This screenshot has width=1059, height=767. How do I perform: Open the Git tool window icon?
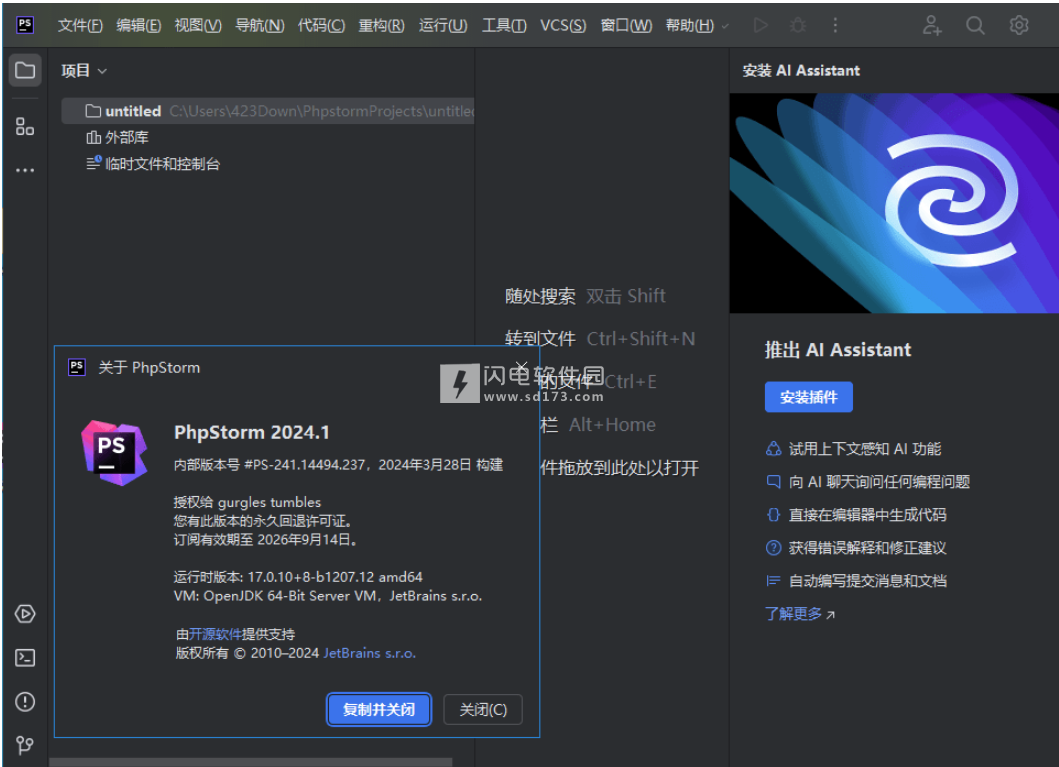pos(25,745)
